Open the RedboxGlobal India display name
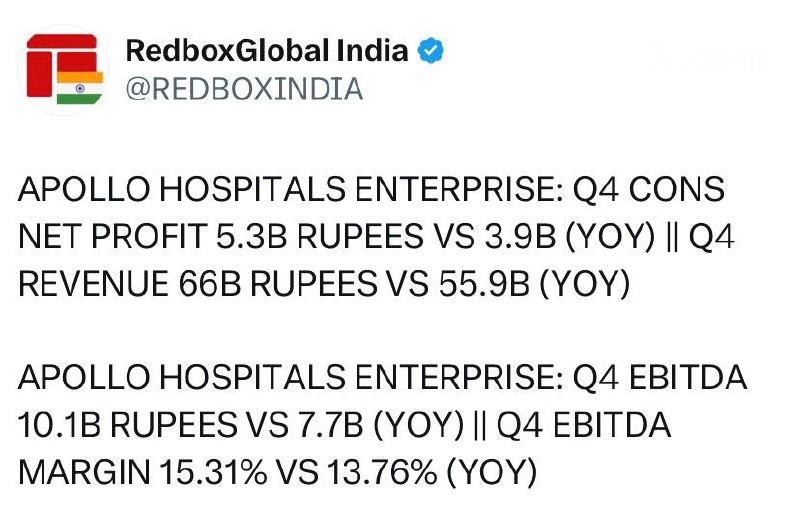This screenshot has height=511, width=800. pos(267,50)
